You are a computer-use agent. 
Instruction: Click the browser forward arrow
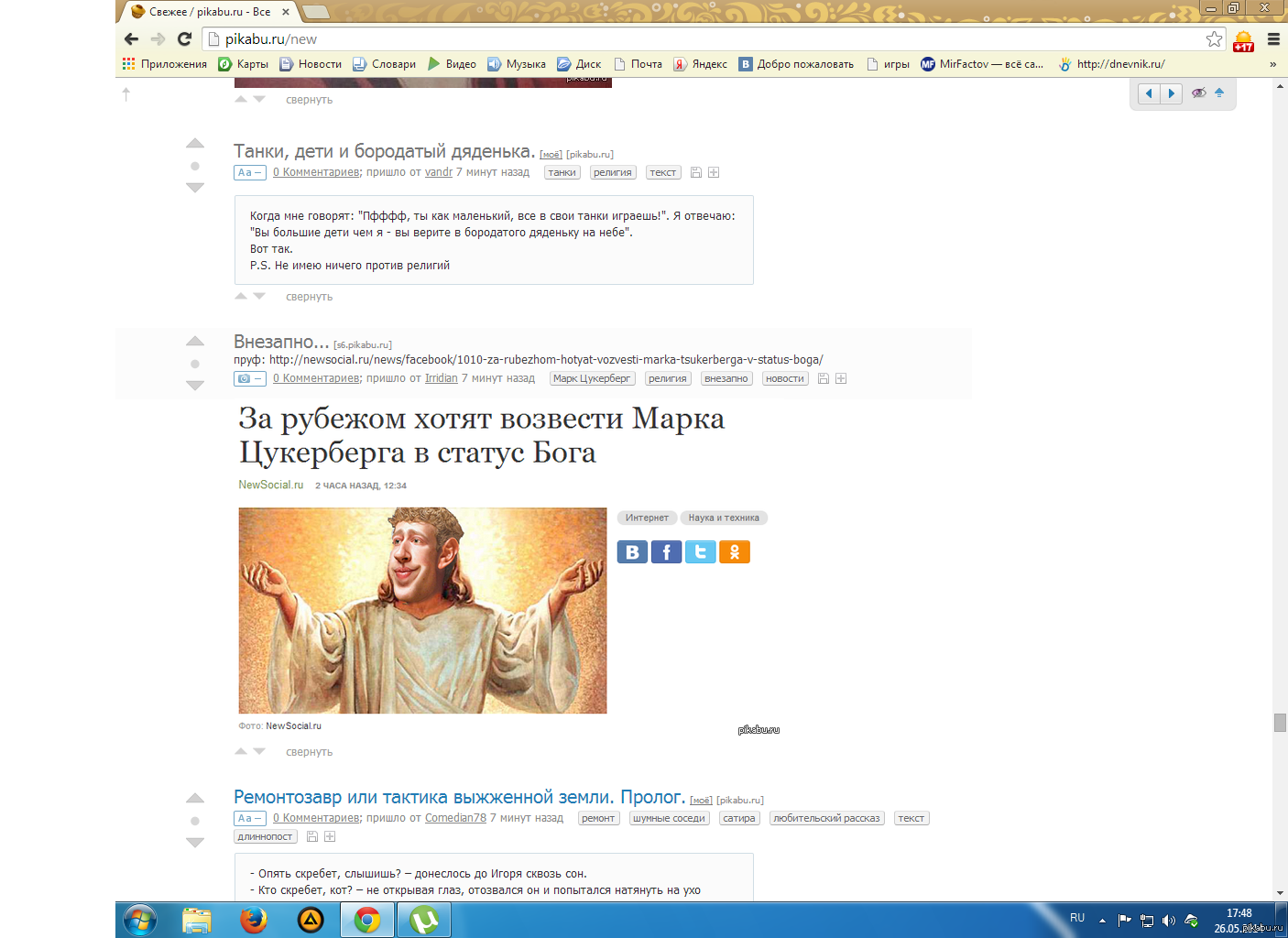(x=158, y=38)
